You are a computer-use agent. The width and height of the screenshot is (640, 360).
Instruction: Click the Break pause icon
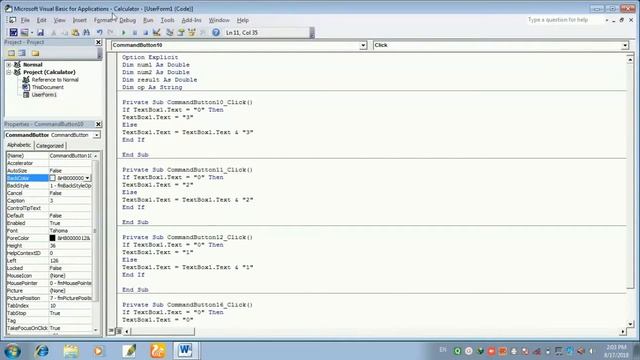[x=135, y=32]
